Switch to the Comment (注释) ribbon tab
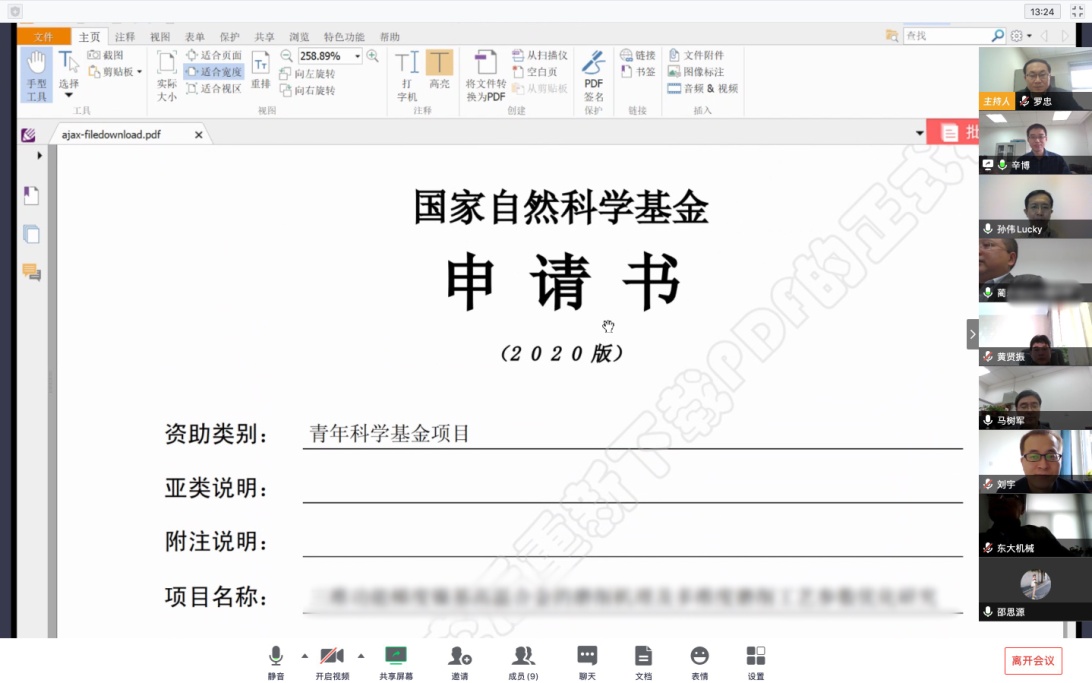The height and width of the screenshot is (683, 1092). [x=125, y=37]
